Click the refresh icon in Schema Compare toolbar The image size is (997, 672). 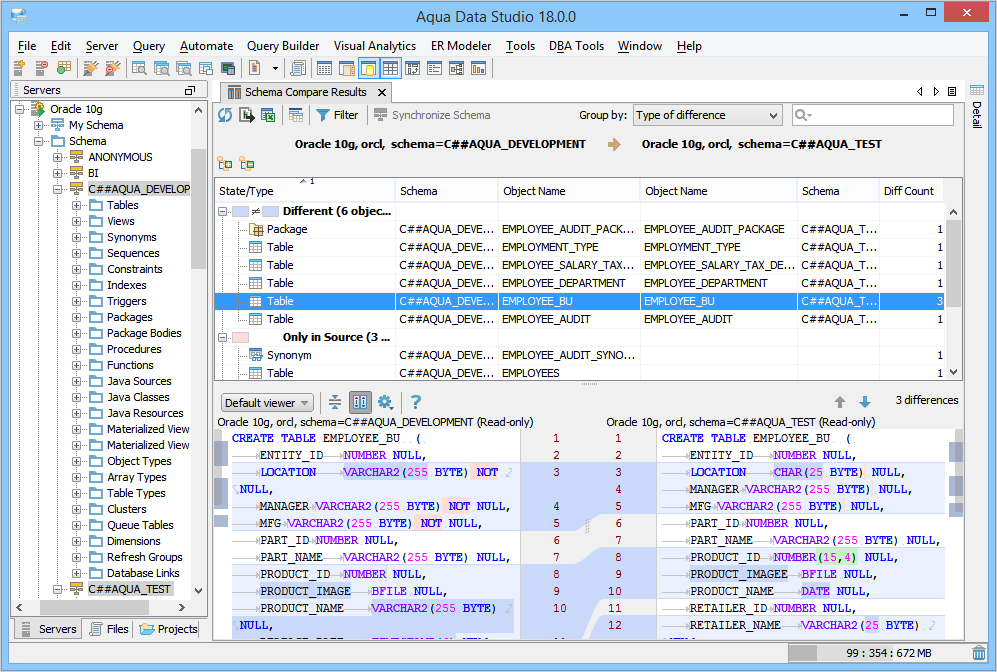pos(225,115)
